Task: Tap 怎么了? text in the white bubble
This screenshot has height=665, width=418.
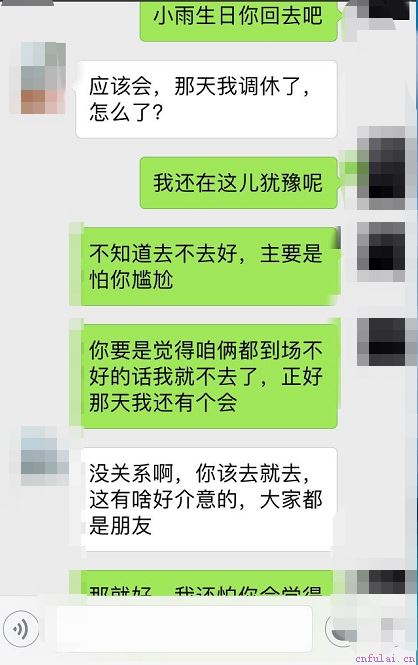Action: [x=126, y=112]
